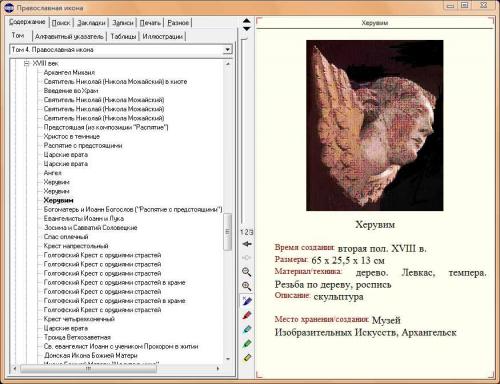Select Крест четырехконечный entry
500x384 pixels.
pos(79,319)
